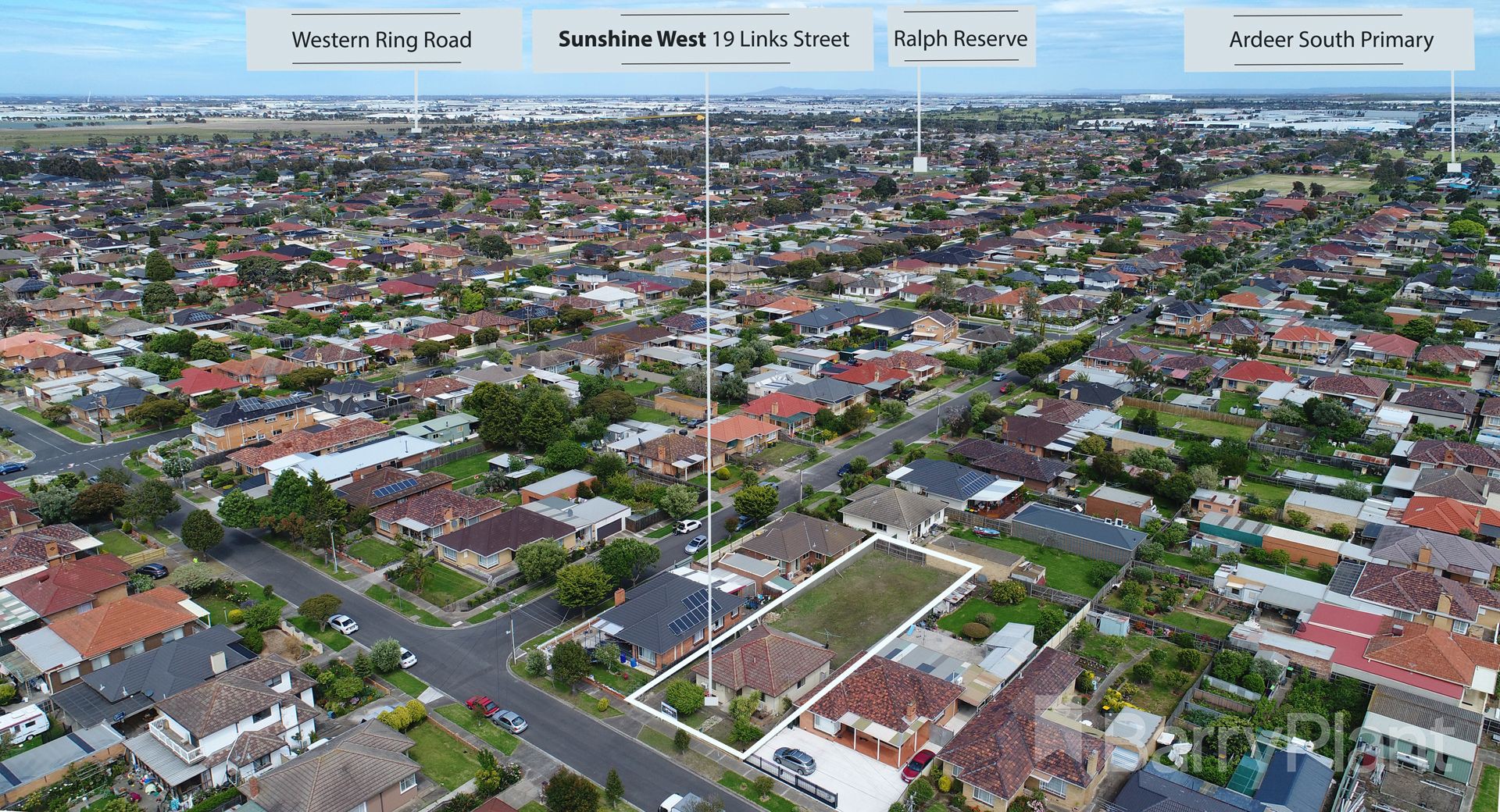Click the "Ralph Reserve" label

[x=960, y=38]
